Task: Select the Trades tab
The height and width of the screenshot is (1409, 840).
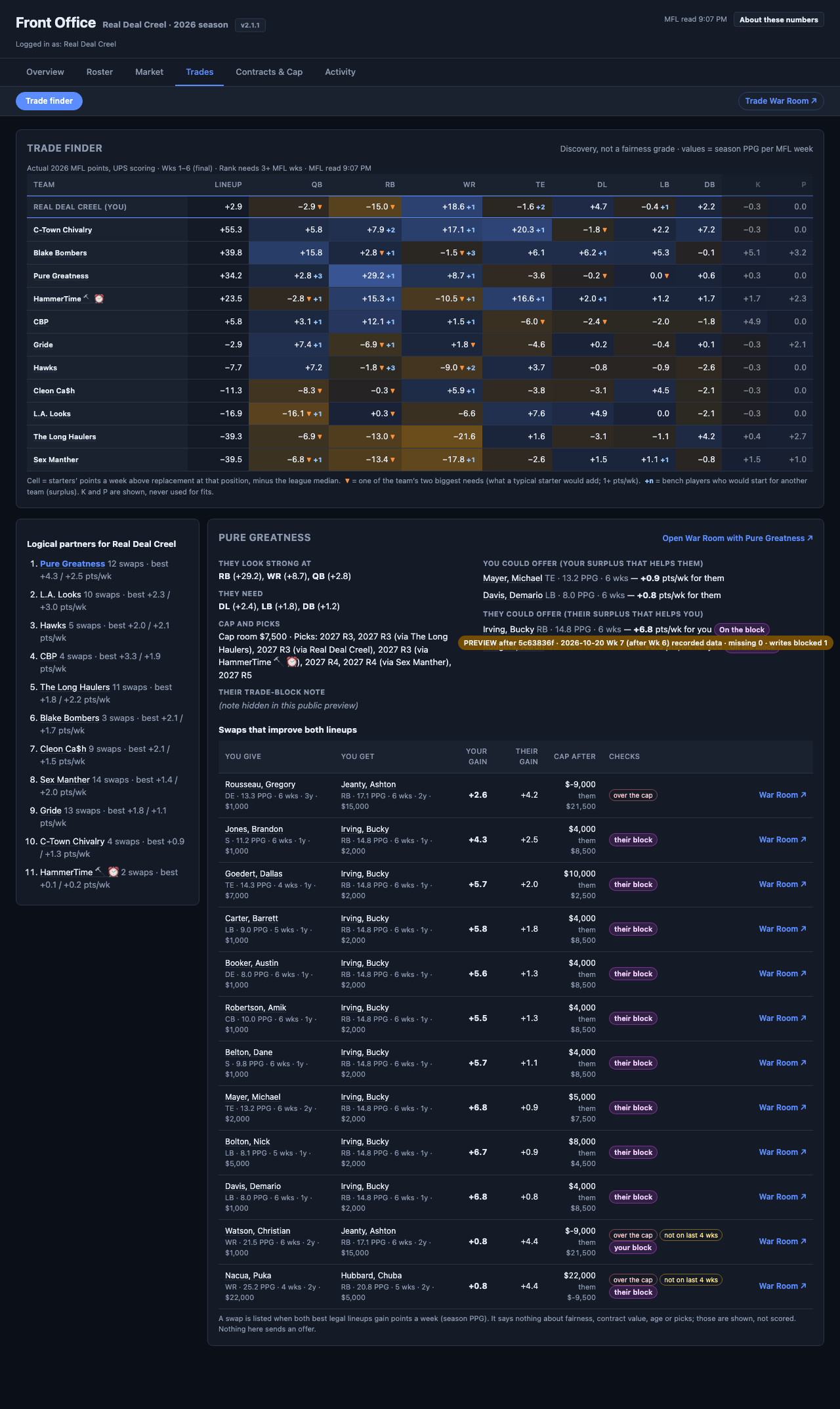Action: (x=199, y=72)
